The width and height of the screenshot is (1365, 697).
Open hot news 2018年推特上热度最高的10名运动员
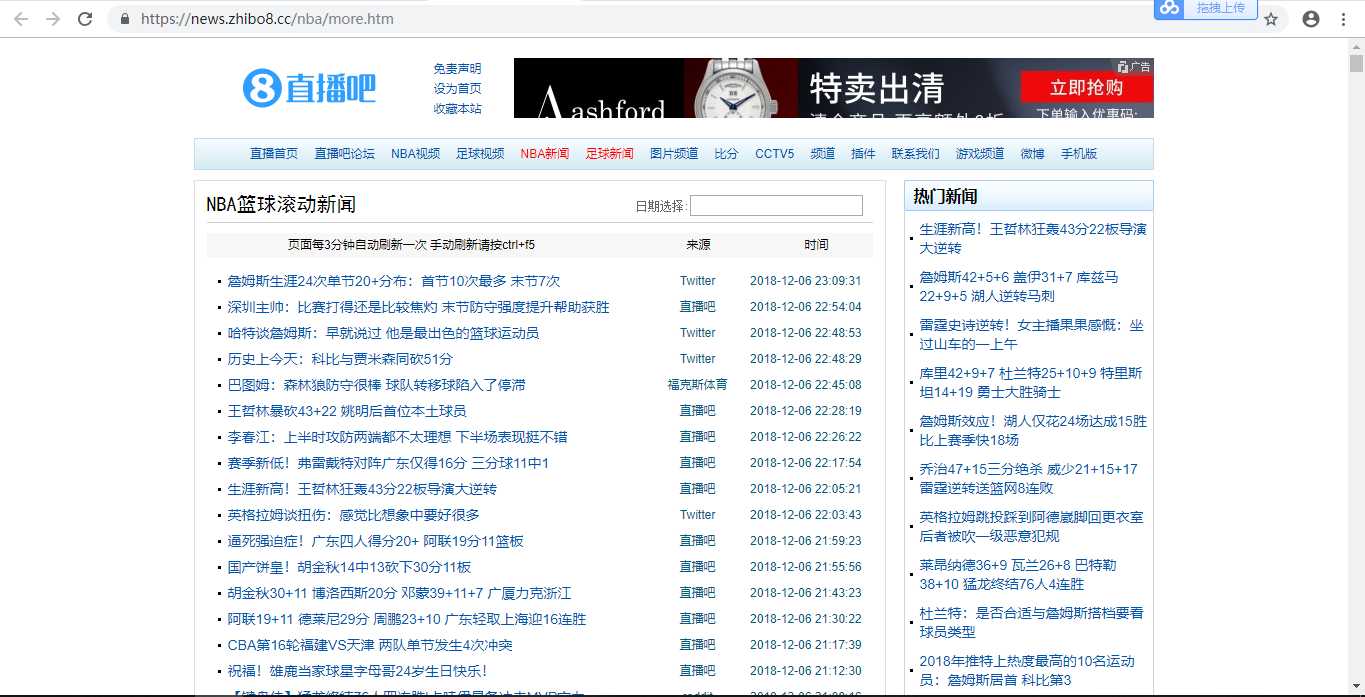pyautogui.click(x=1027, y=670)
